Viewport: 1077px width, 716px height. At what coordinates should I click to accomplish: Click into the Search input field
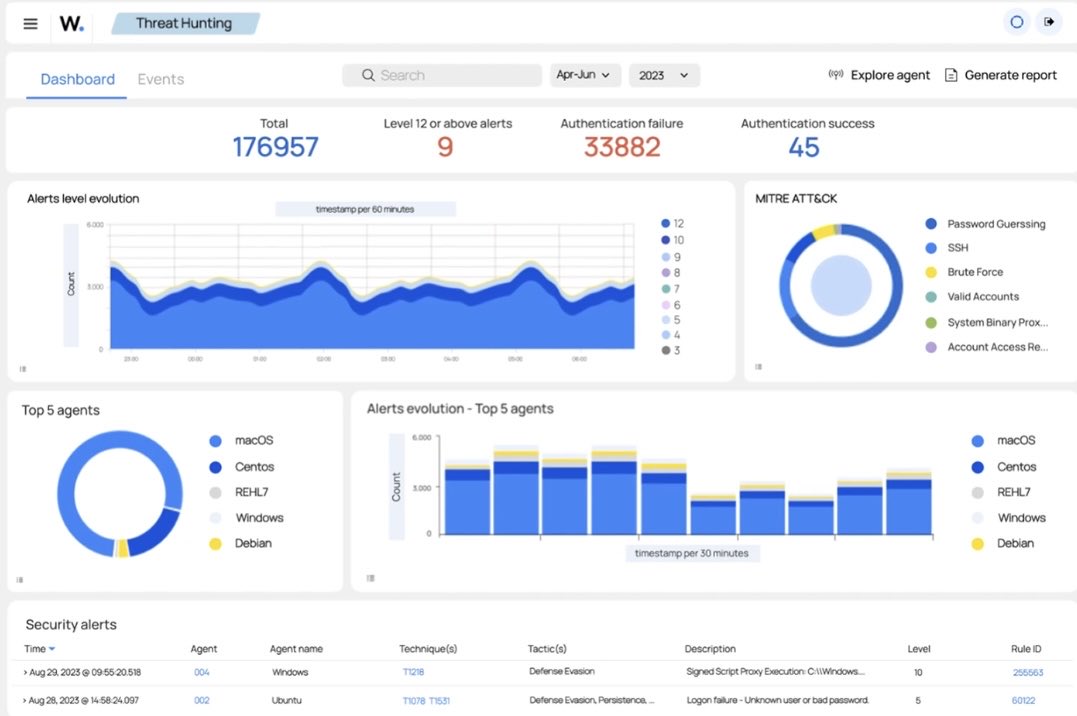442,75
